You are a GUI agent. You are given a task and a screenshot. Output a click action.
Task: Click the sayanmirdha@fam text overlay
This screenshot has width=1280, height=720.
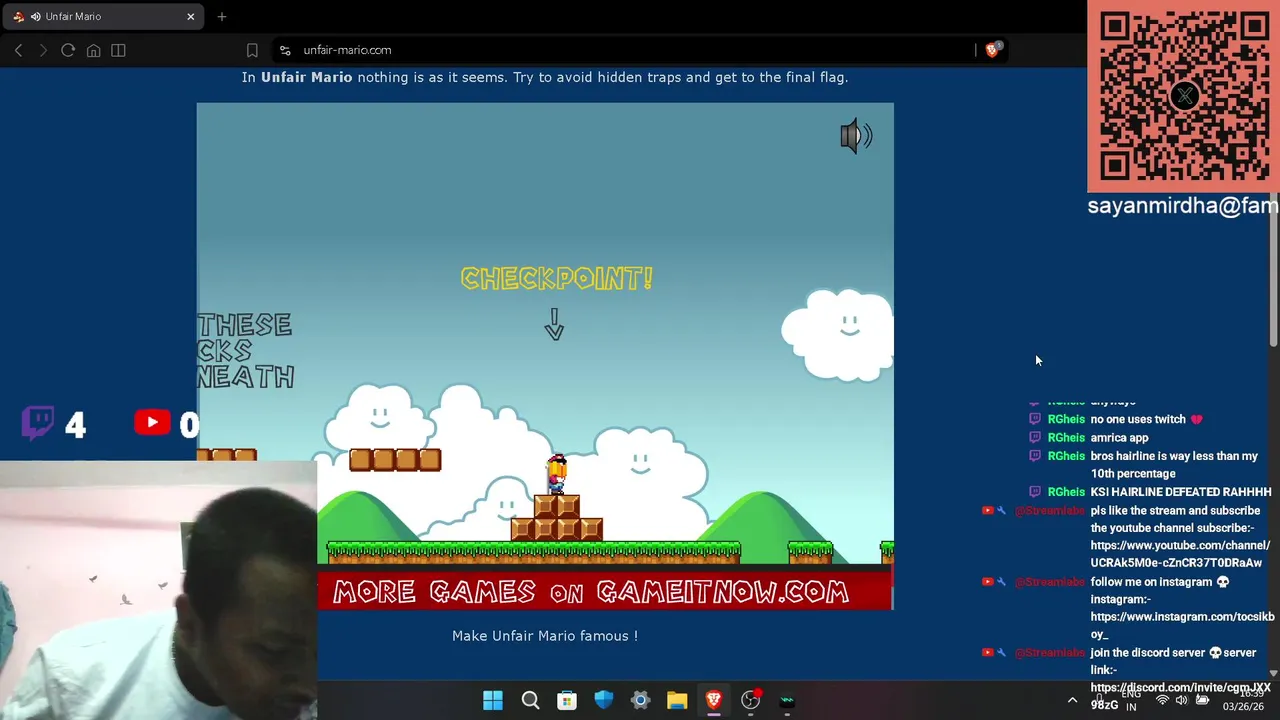(x=1183, y=205)
